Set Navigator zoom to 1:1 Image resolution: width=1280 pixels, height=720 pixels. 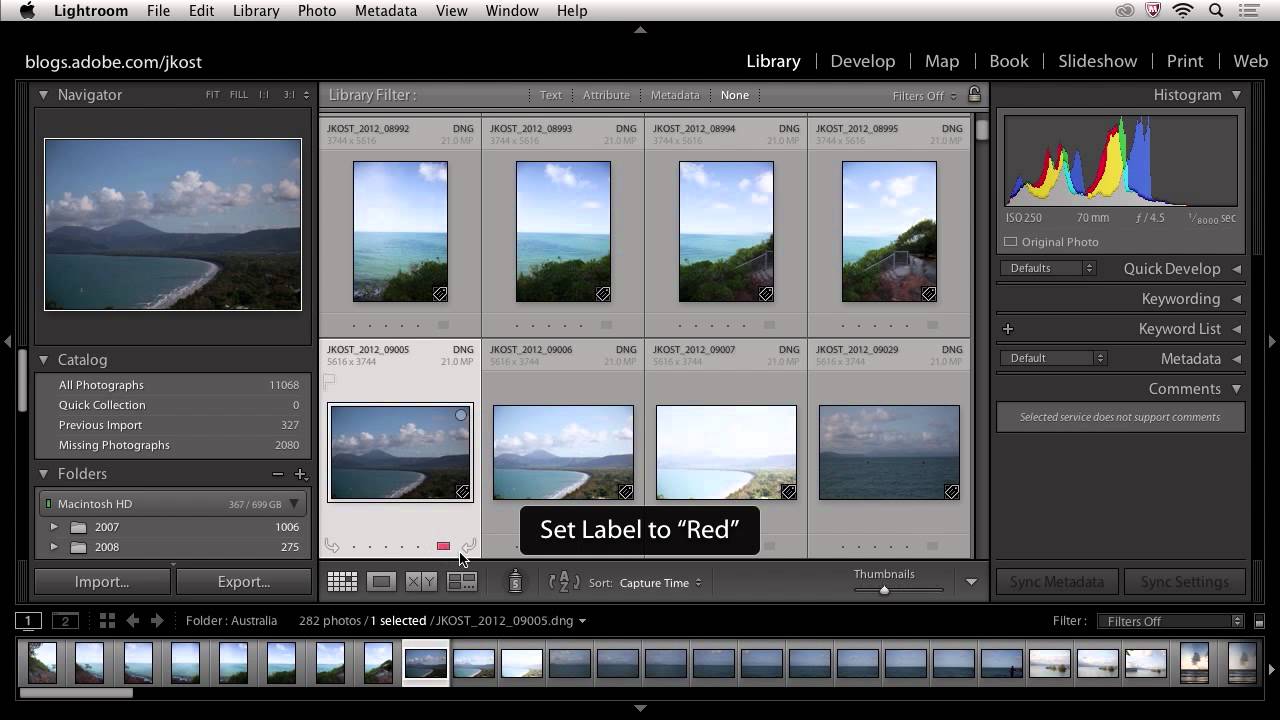click(264, 95)
